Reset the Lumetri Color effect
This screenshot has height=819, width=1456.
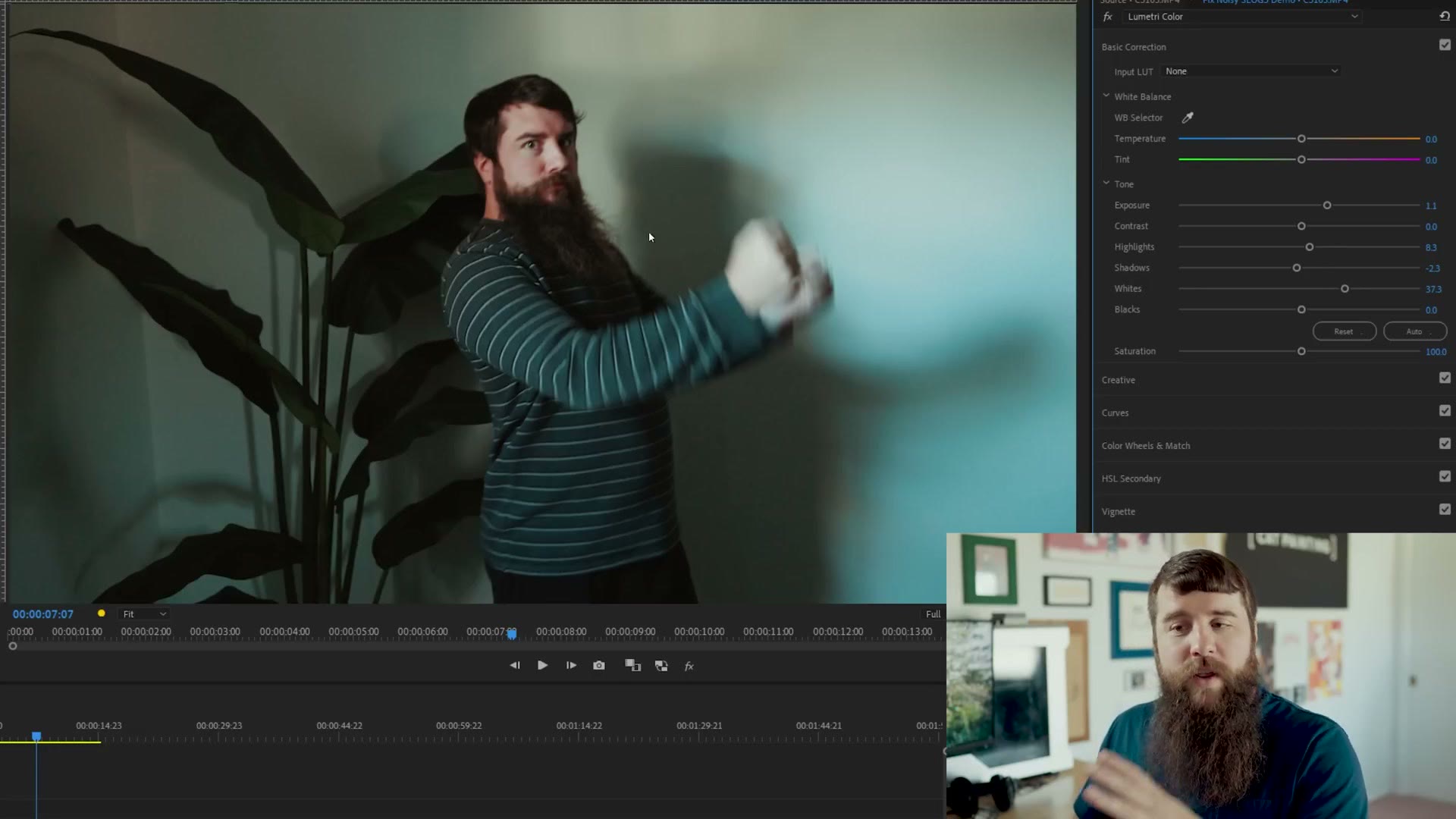[x=1444, y=16]
